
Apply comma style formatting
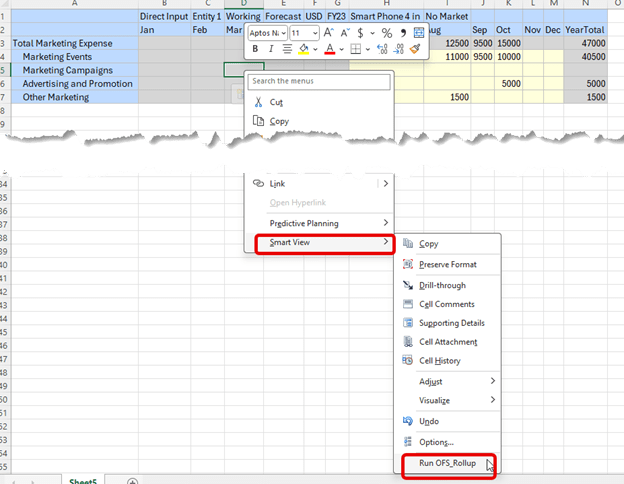pos(403,33)
